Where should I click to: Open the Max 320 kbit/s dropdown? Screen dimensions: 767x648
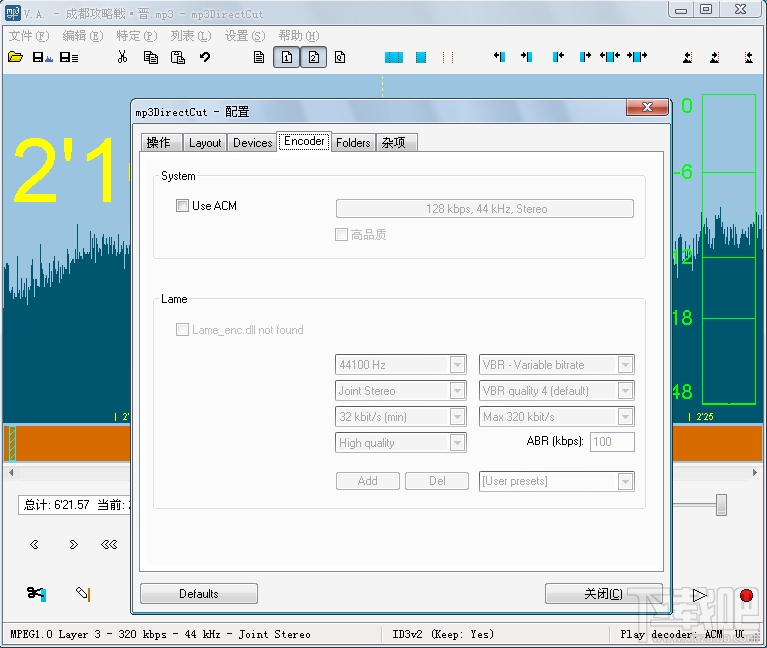[x=557, y=417]
